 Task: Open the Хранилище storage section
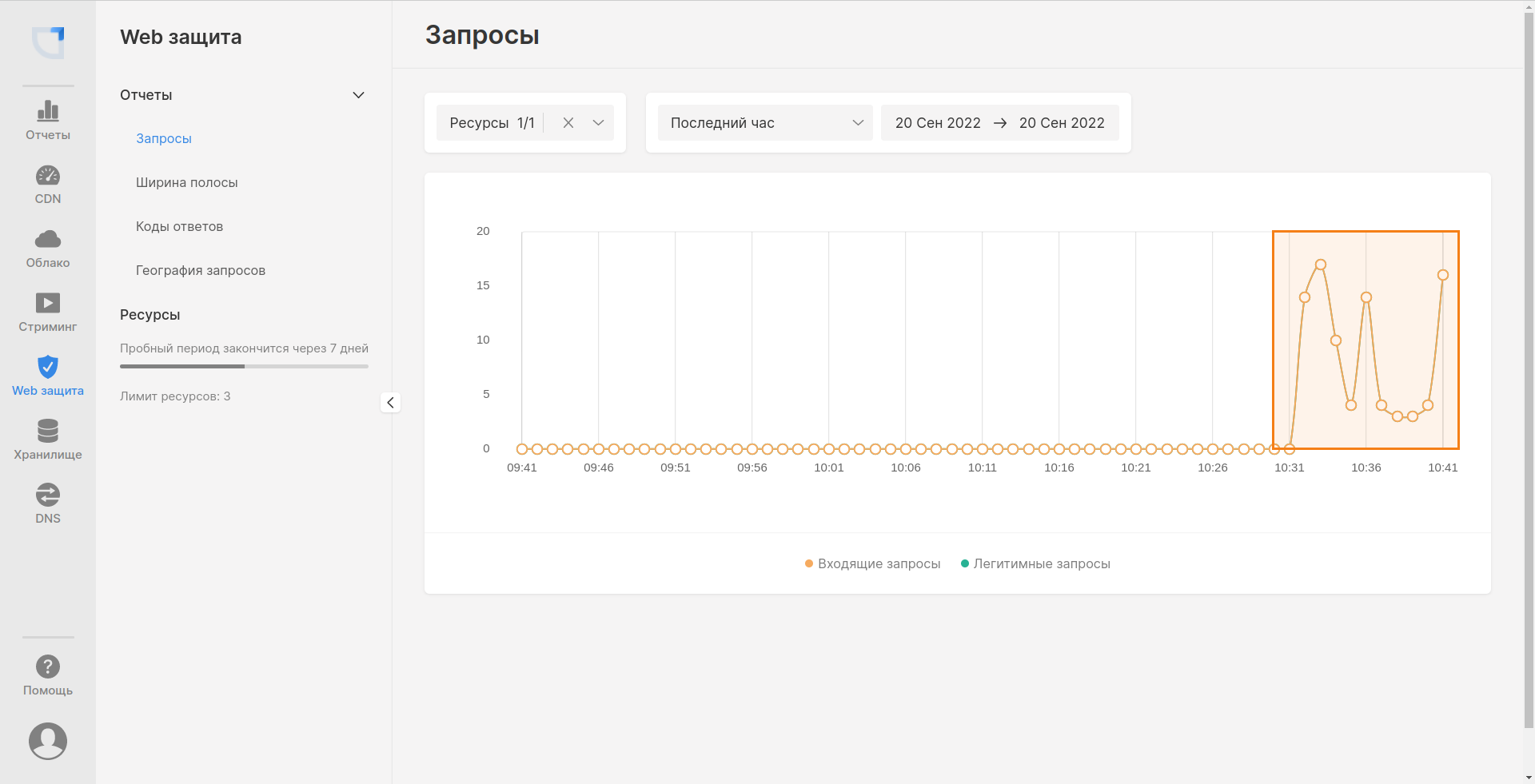pos(48,440)
